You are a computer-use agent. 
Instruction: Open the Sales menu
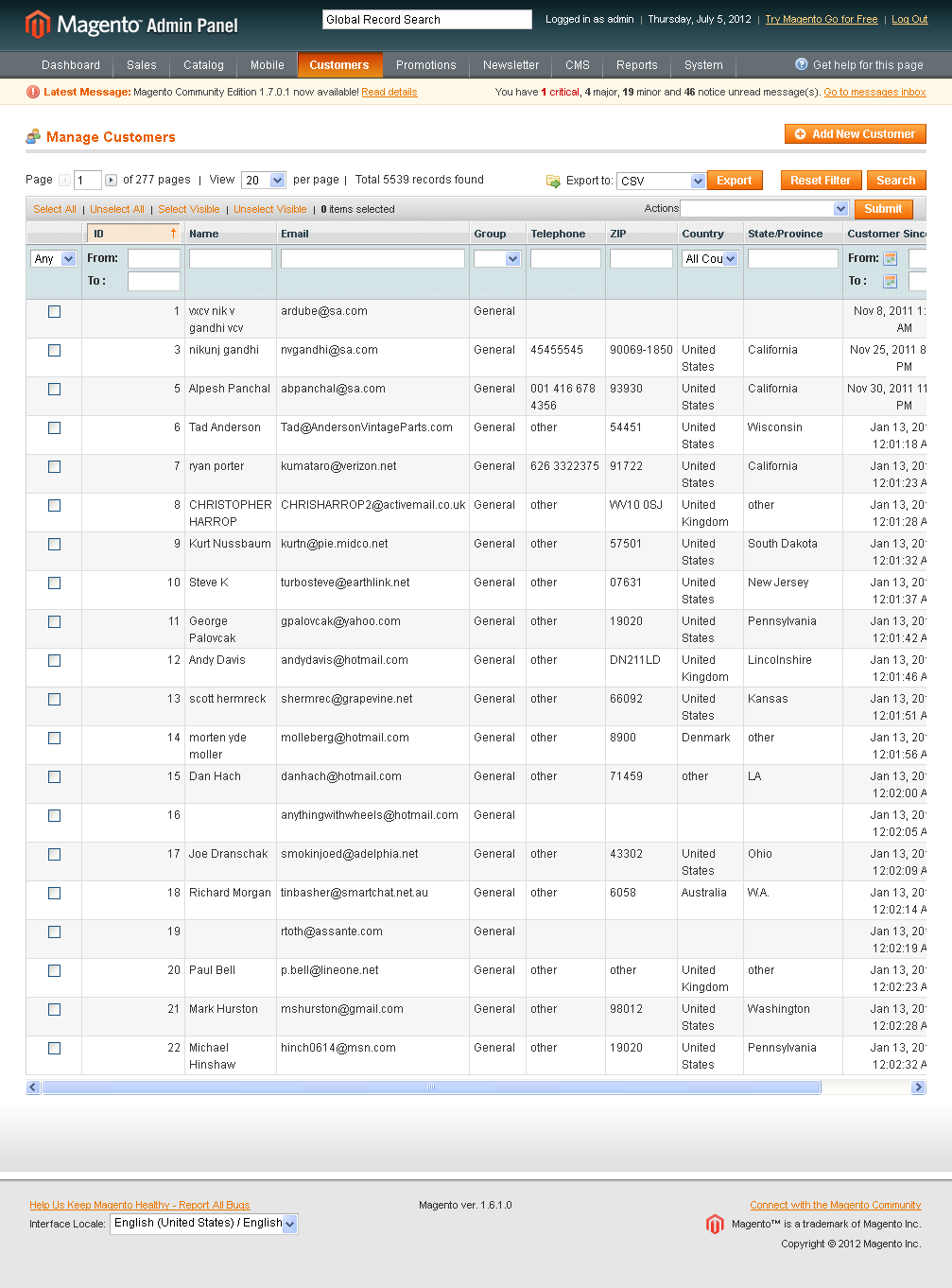click(x=142, y=65)
